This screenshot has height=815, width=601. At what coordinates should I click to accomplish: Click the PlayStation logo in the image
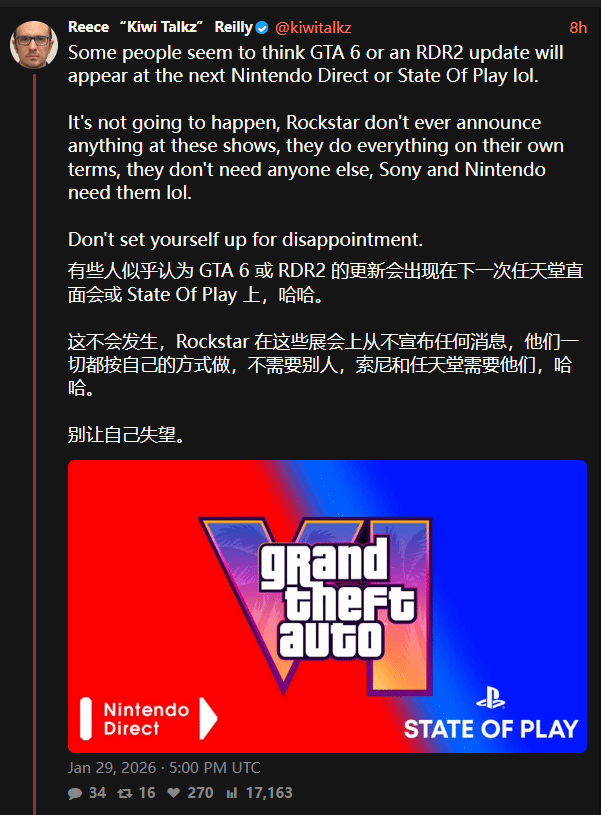tap(491, 698)
